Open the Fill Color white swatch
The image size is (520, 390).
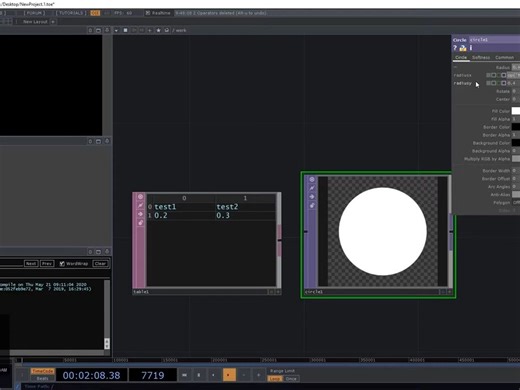point(516,111)
